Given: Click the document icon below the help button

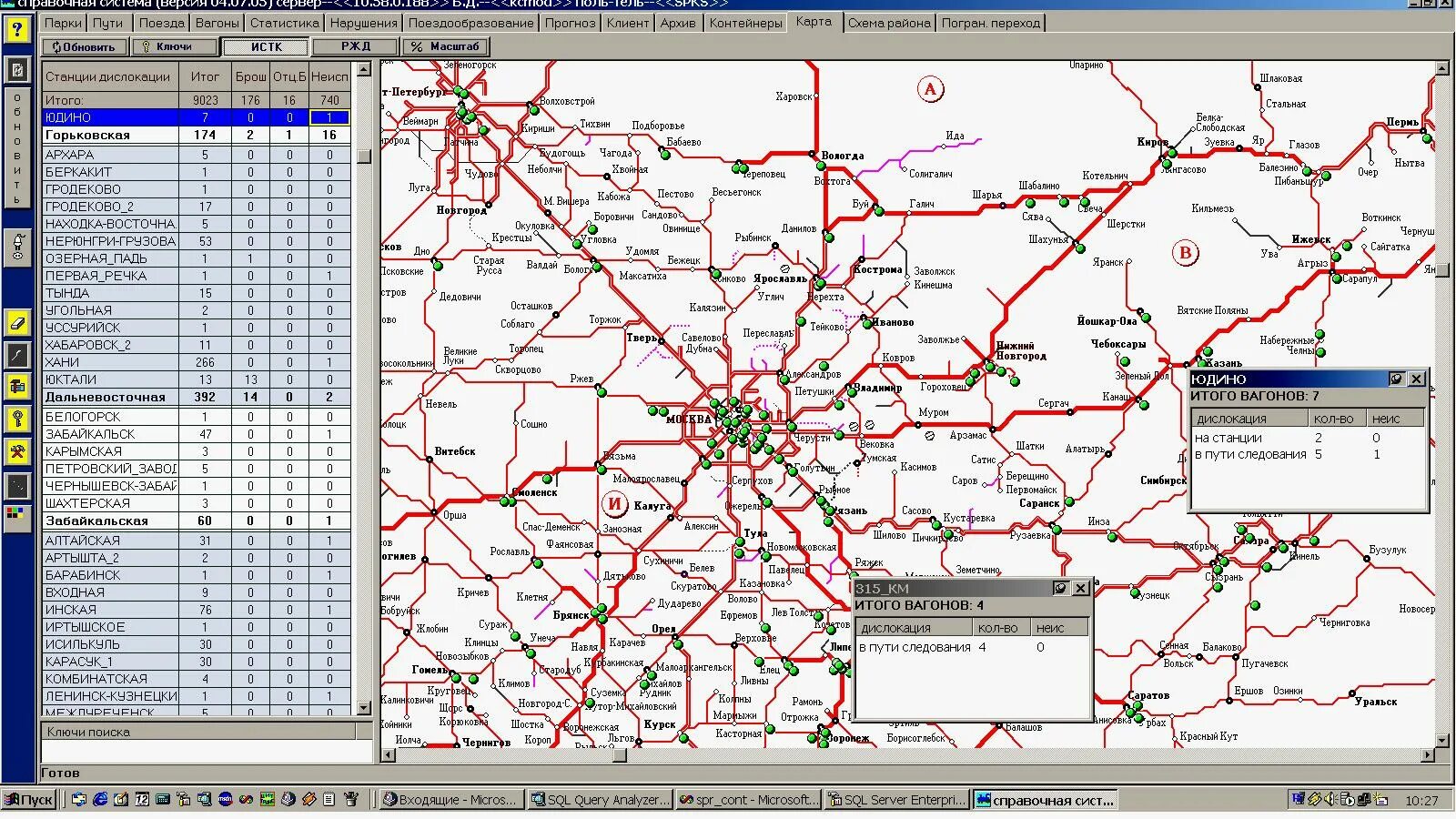Looking at the screenshot, I should pos(16,69).
